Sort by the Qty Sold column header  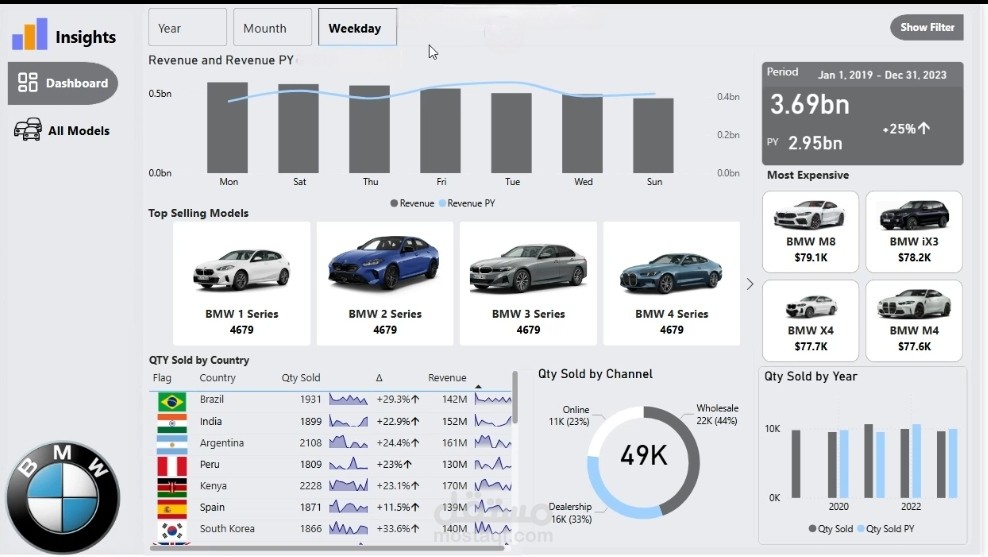tap(301, 377)
